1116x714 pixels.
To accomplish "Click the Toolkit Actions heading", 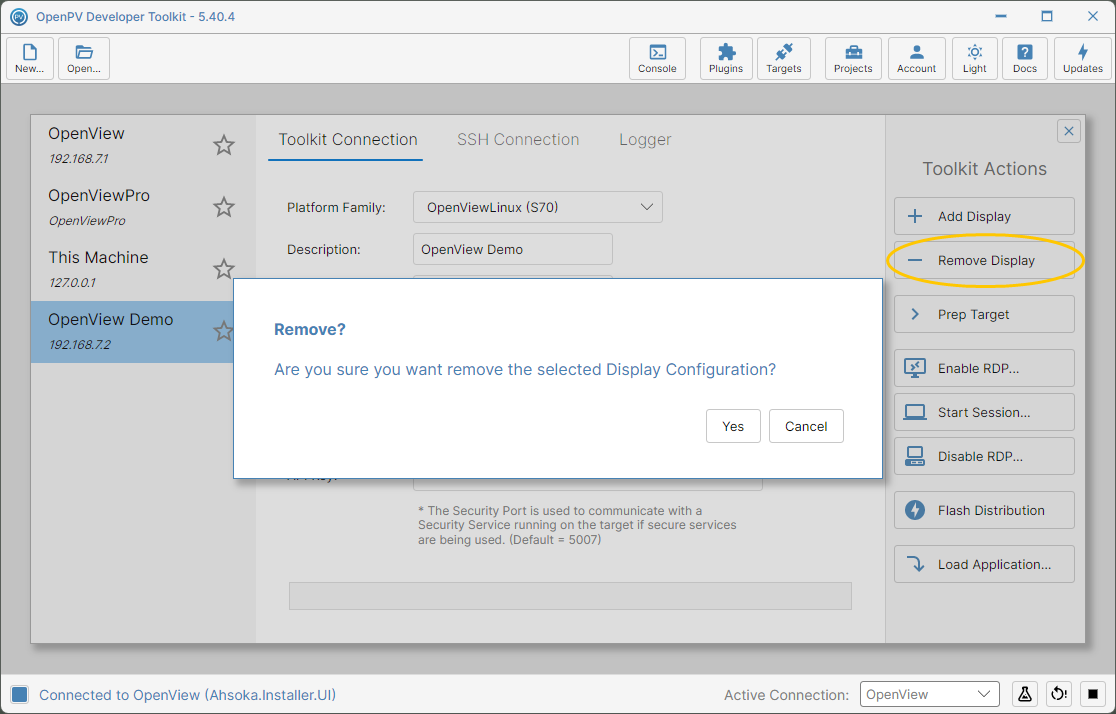I will 984,169.
